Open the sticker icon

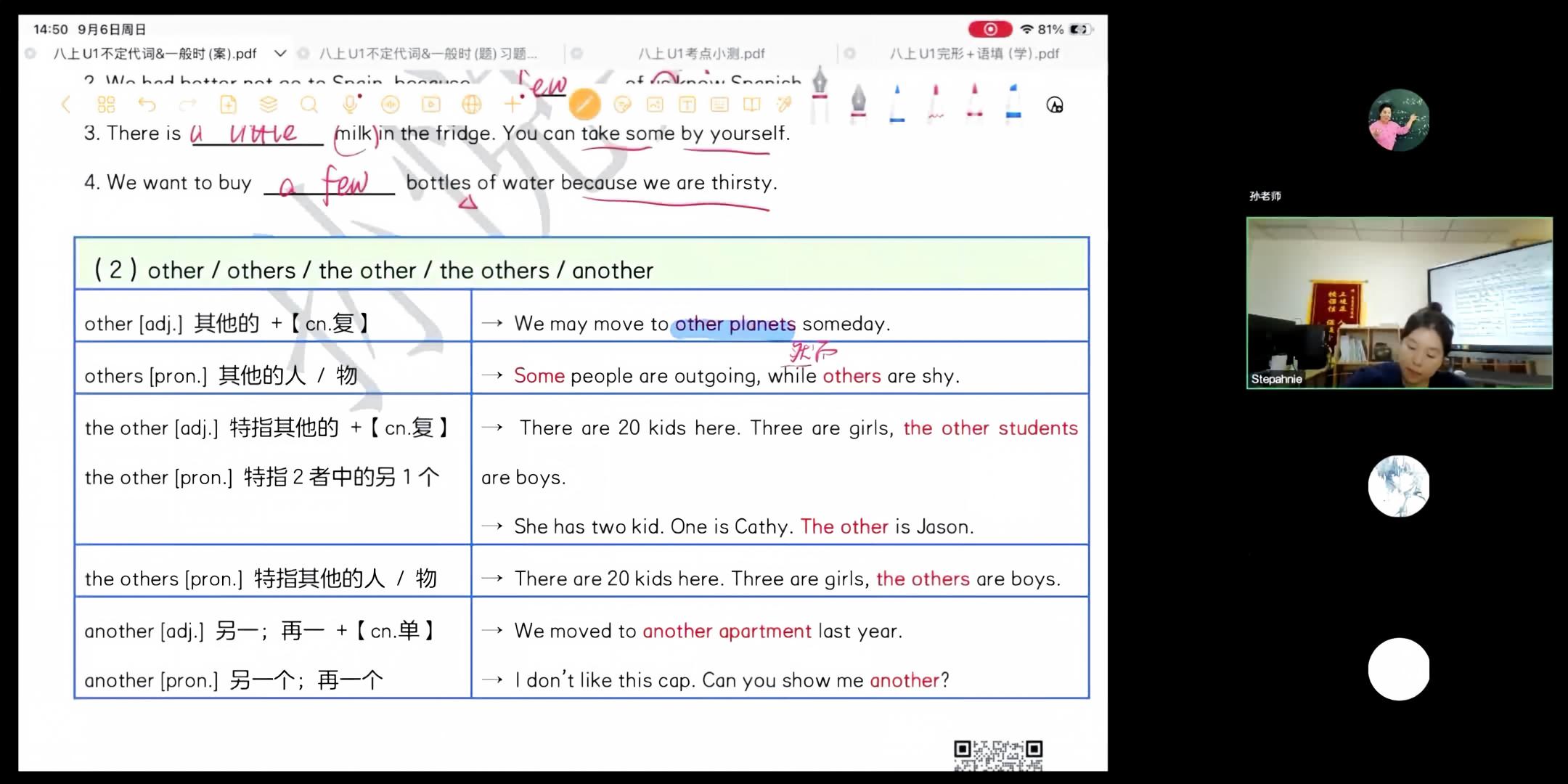[622, 105]
